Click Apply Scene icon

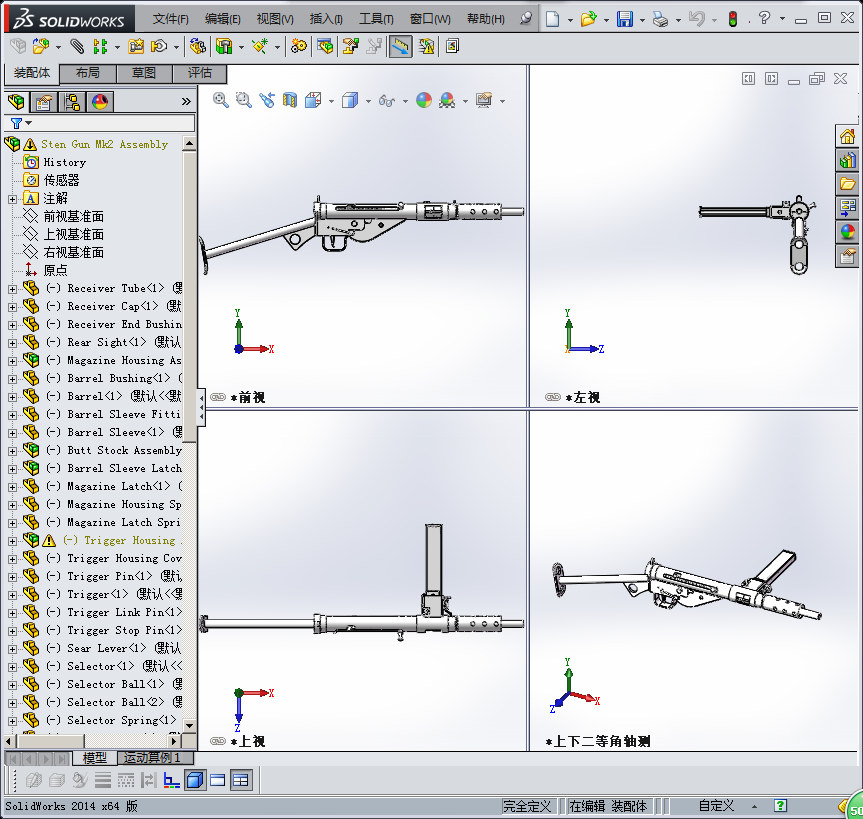point(447,100)
